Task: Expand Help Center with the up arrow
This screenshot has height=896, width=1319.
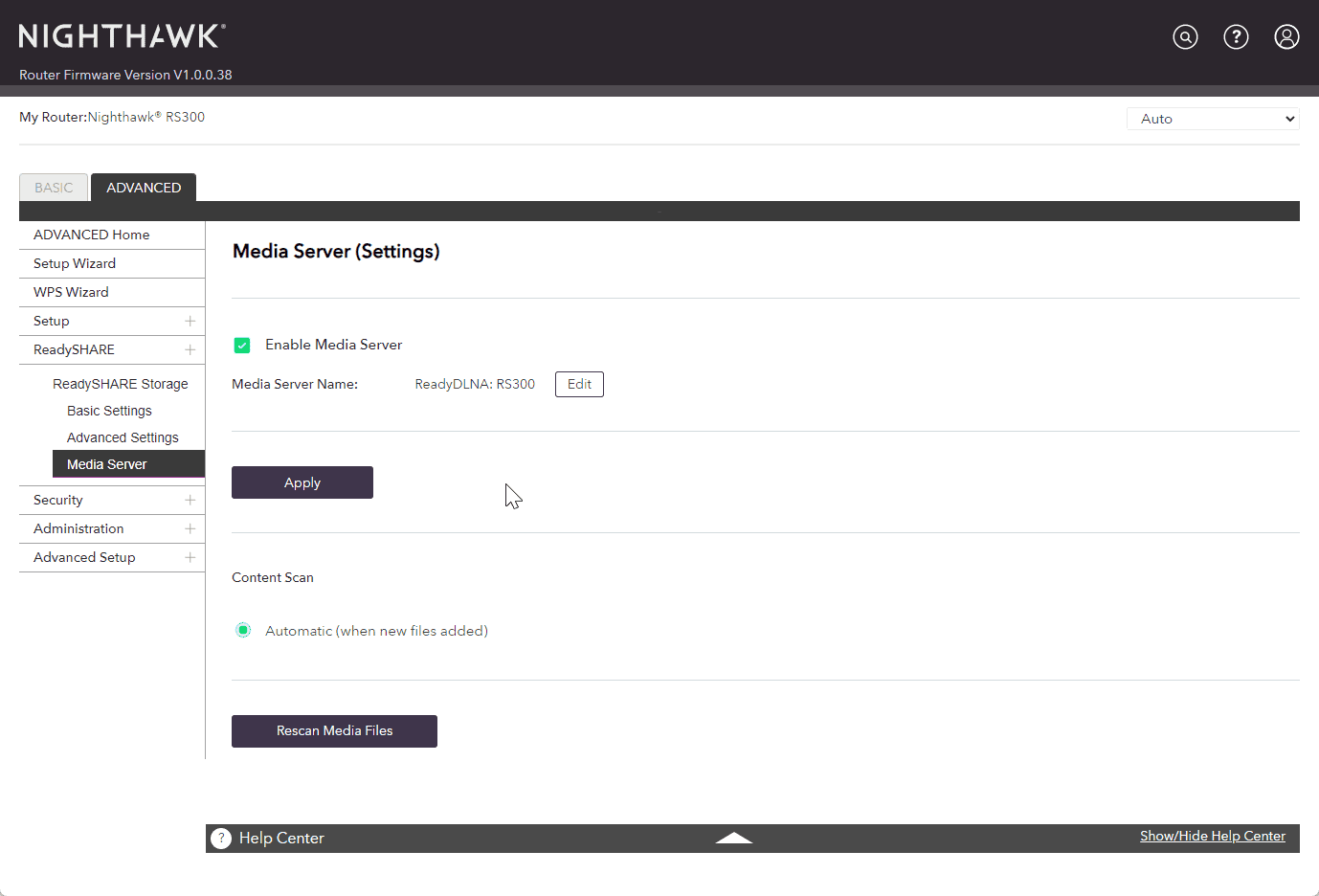Action: coord(734,838)
